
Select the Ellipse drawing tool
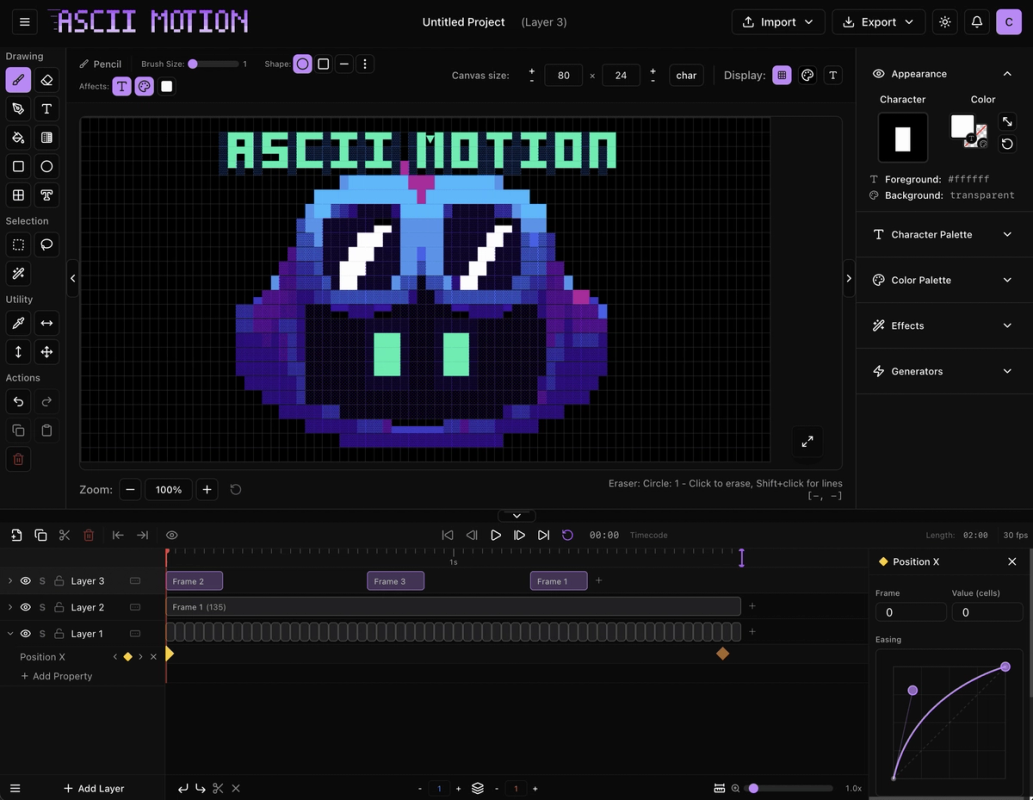[47, 166]
